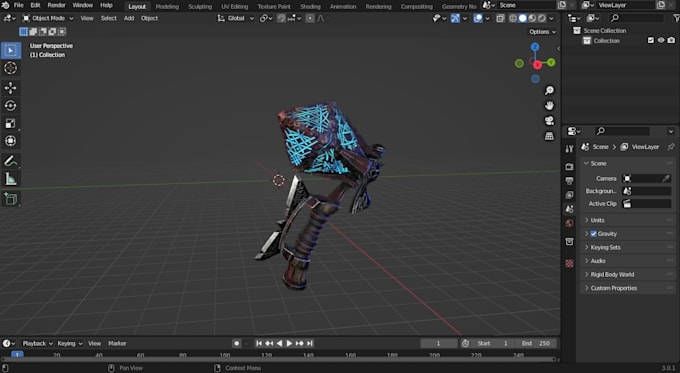The width and height of the screenshot is (680, 373).
Task: Click the zoom view magnifier icon
Action: pyautogui.click(x=549, y=90)
